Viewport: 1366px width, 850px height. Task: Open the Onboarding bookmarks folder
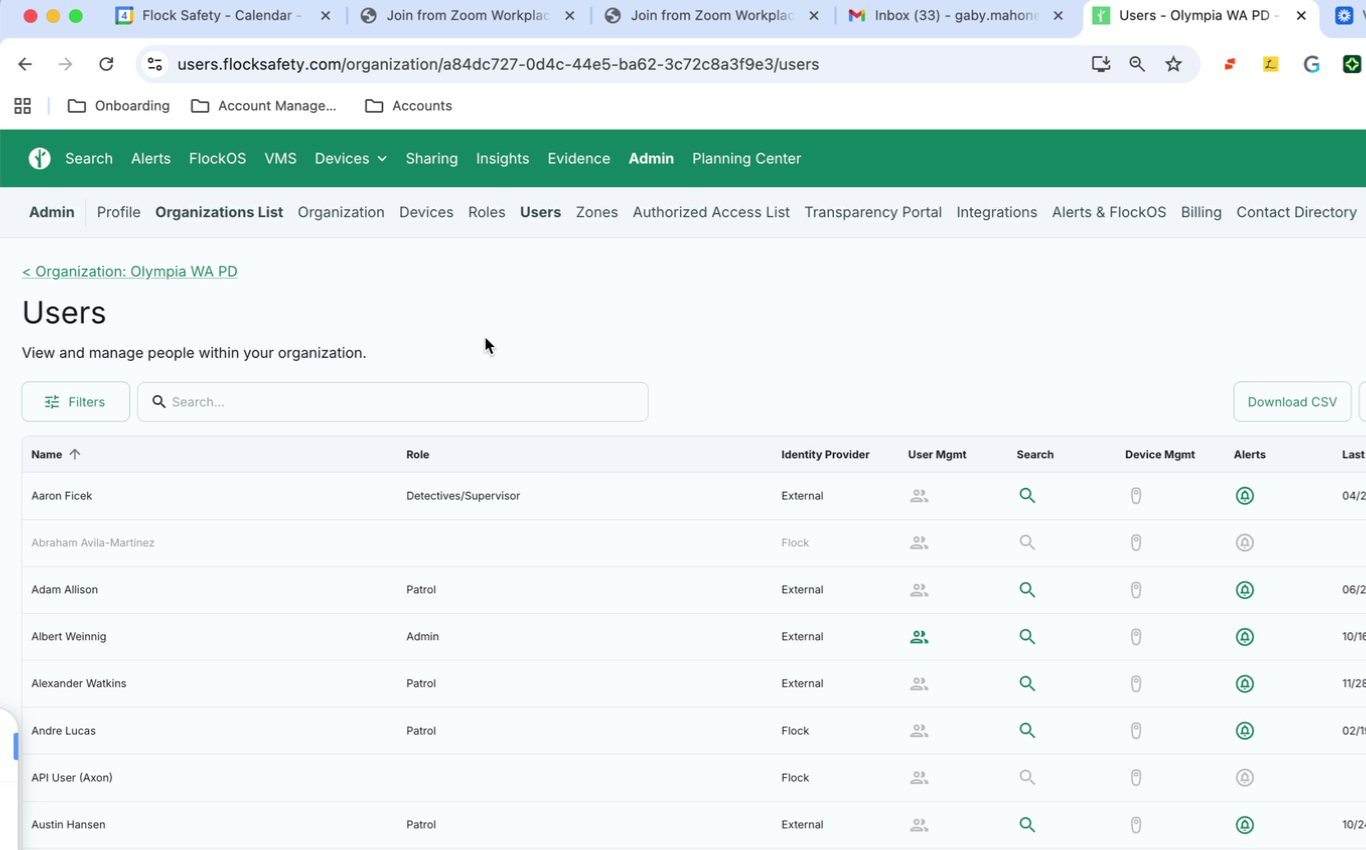119,106
